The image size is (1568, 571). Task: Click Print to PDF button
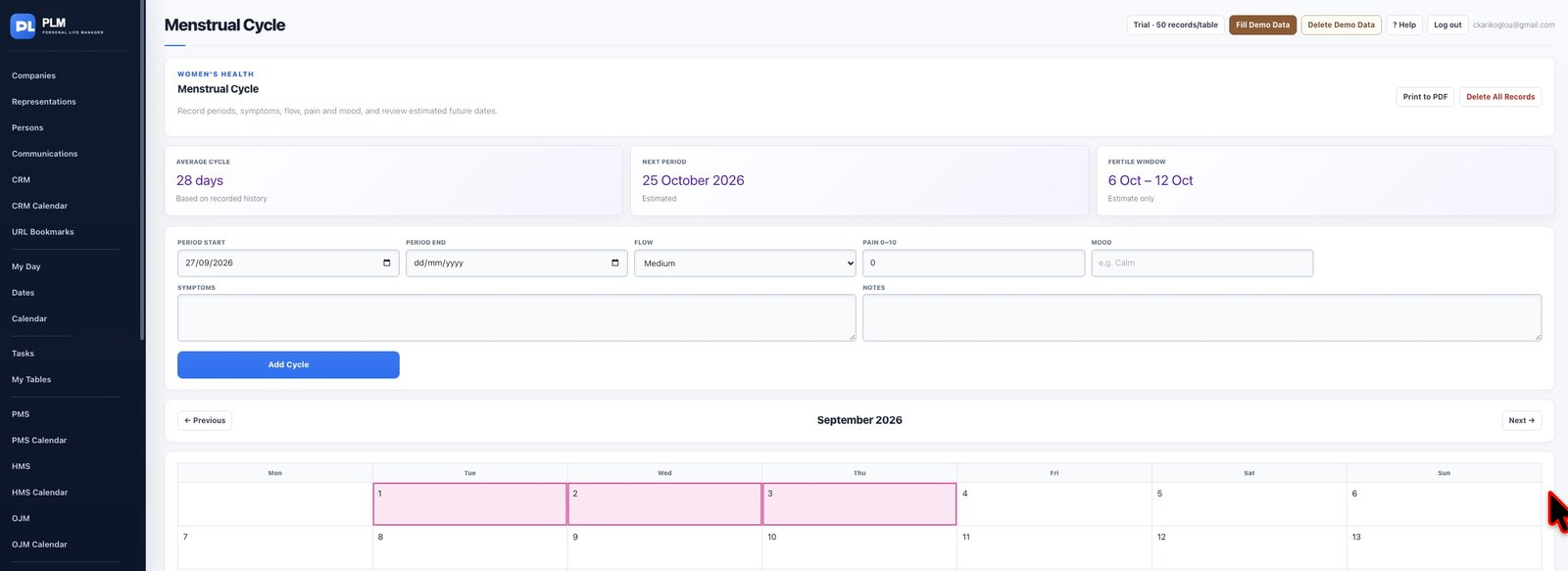coord(1425,97)
